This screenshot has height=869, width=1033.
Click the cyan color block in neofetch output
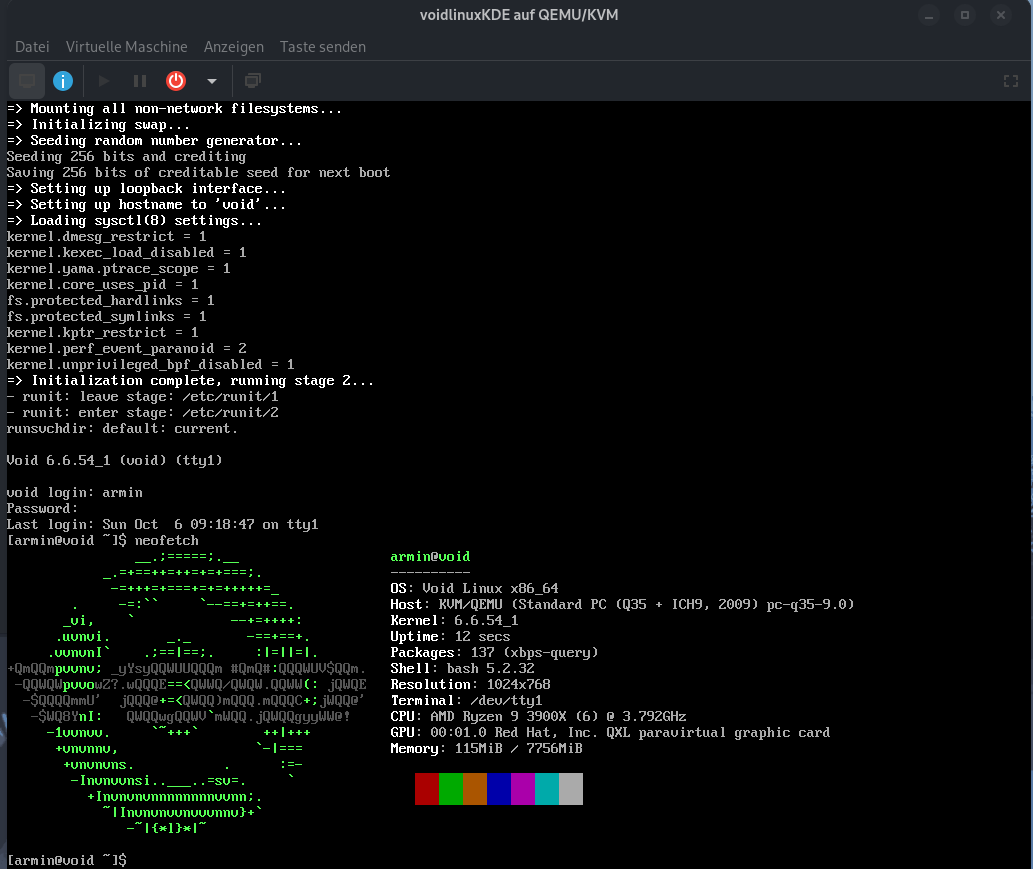click(547, 788)
